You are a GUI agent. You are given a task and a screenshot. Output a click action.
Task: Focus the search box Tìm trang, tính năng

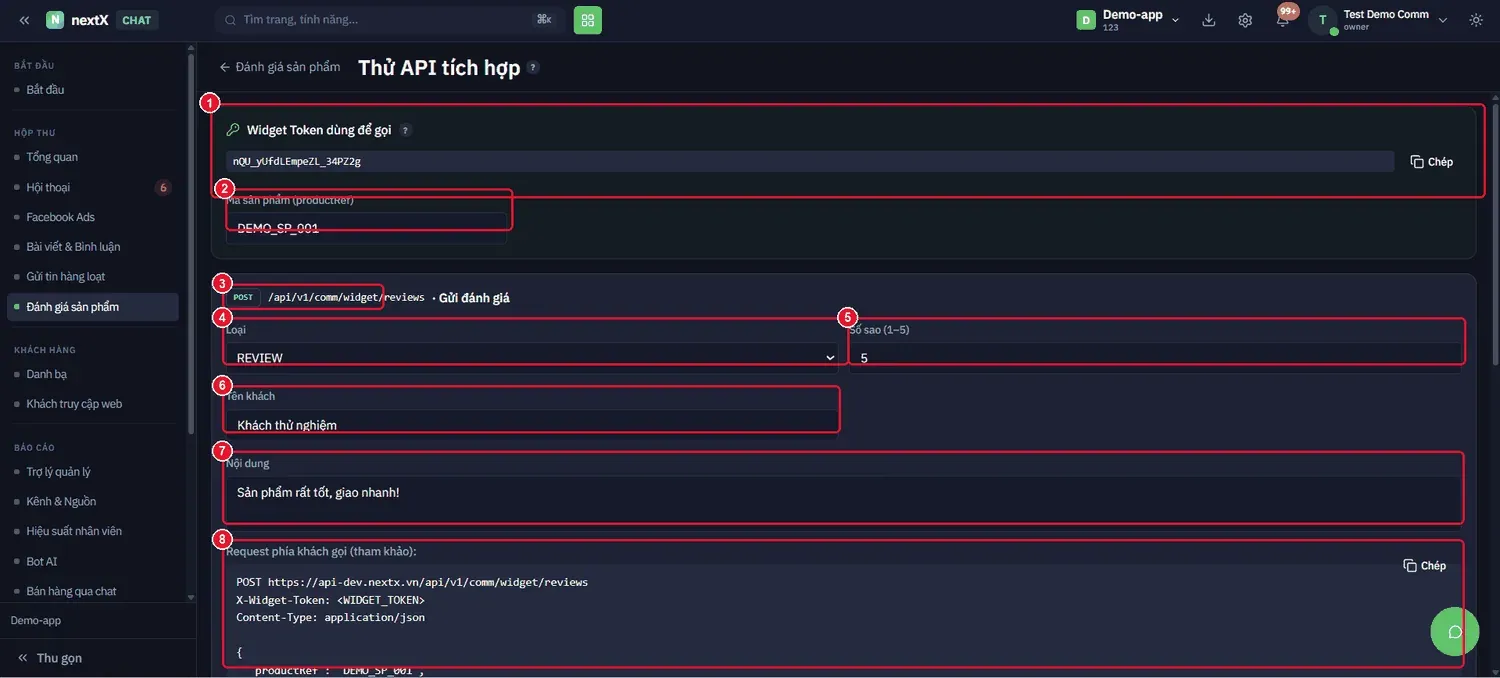388,20
